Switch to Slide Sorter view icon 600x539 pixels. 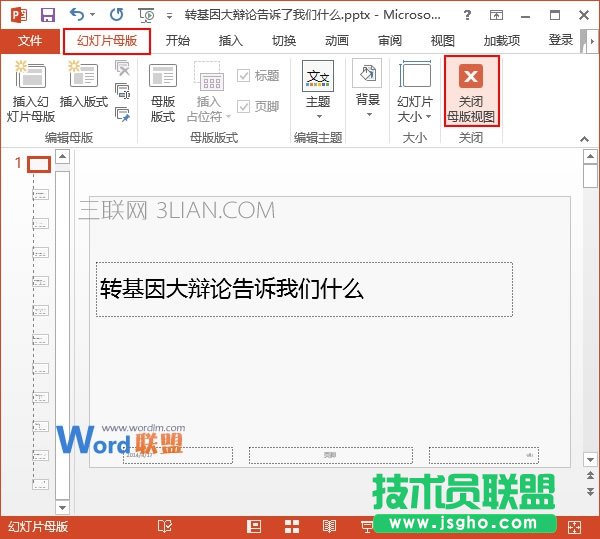click(292, 526)
